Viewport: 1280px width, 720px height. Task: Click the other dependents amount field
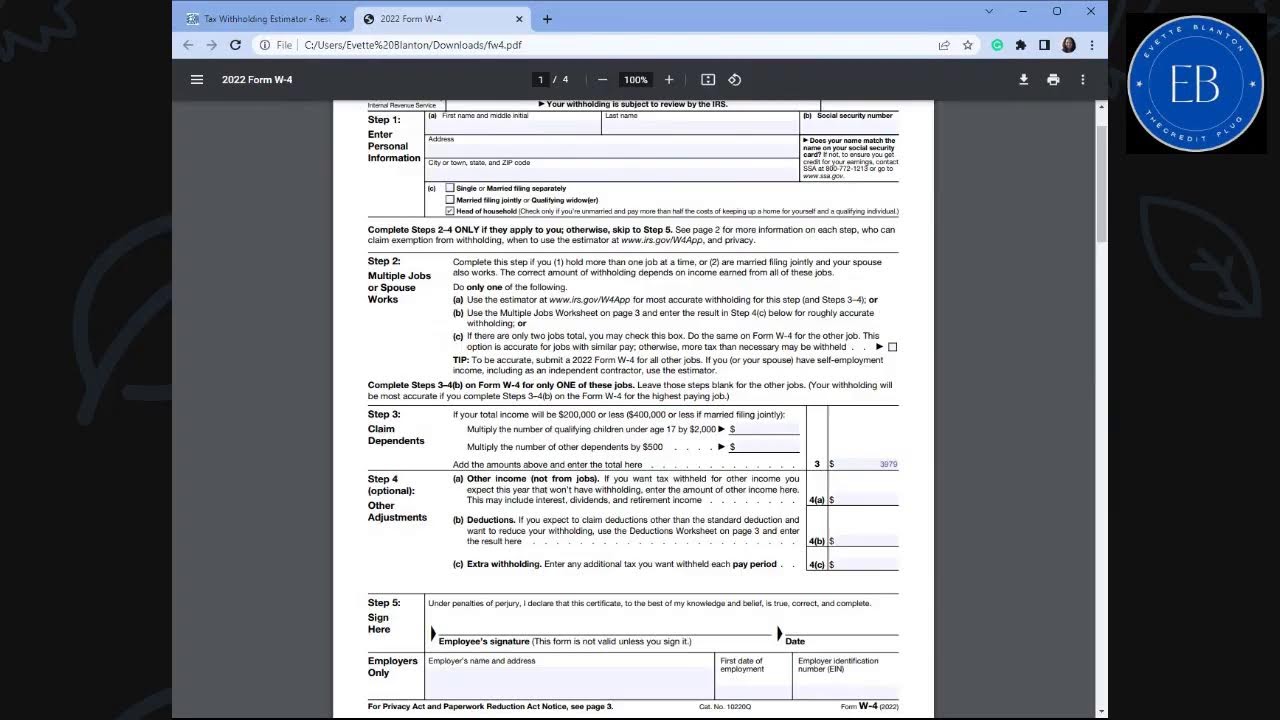(x=767, y=447)
